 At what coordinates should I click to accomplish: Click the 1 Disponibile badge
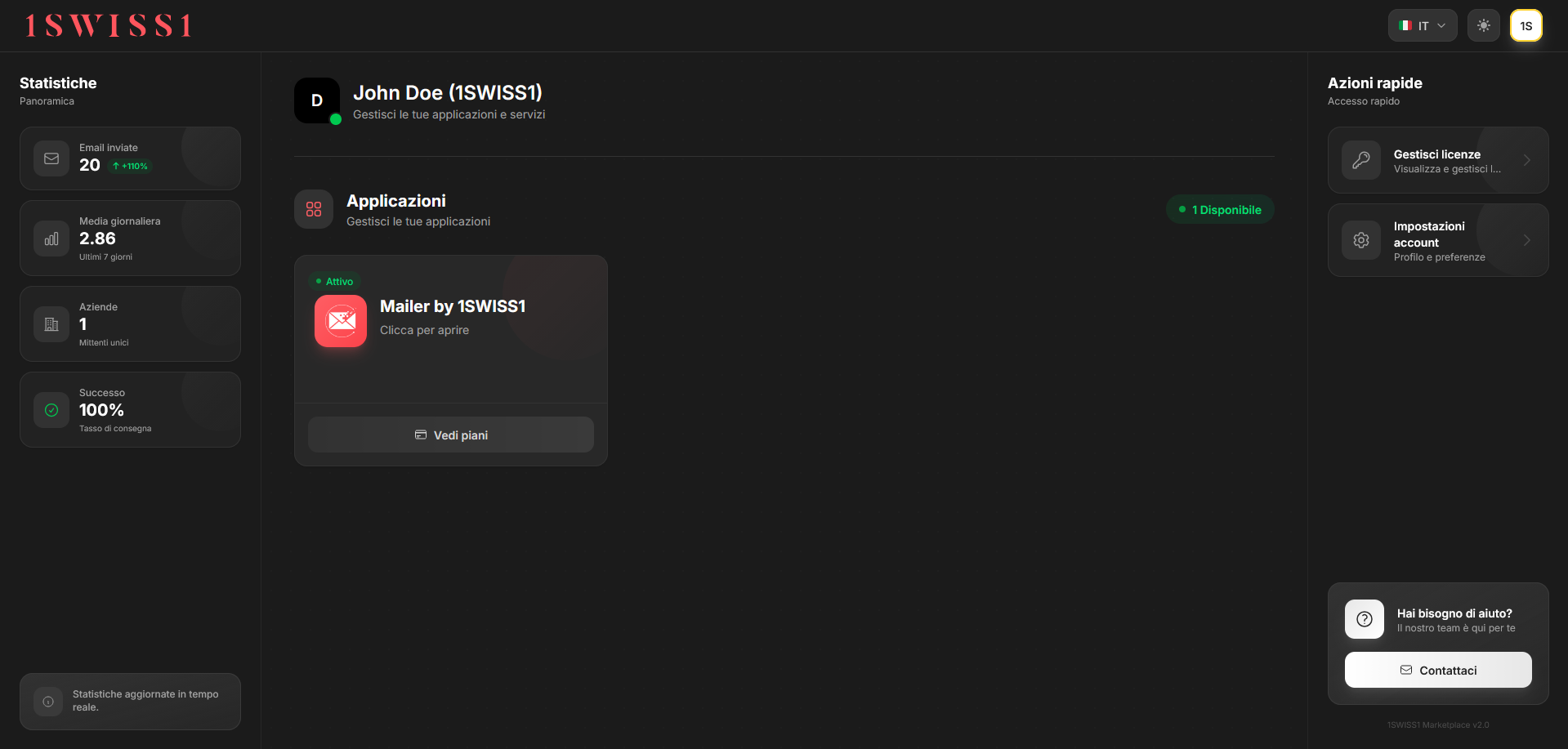coord(1220,209)
